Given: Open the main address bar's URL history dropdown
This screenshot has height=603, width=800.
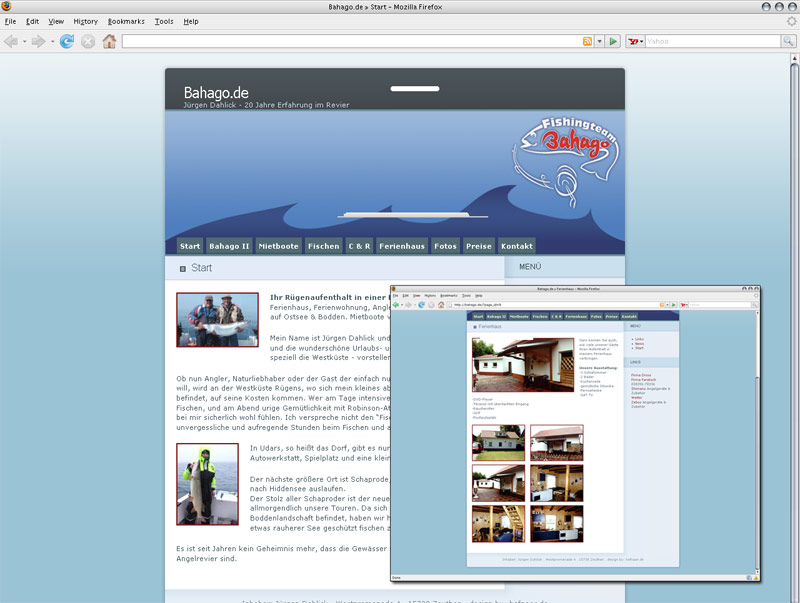Looking at the screenshot, I should click(599, 41).
